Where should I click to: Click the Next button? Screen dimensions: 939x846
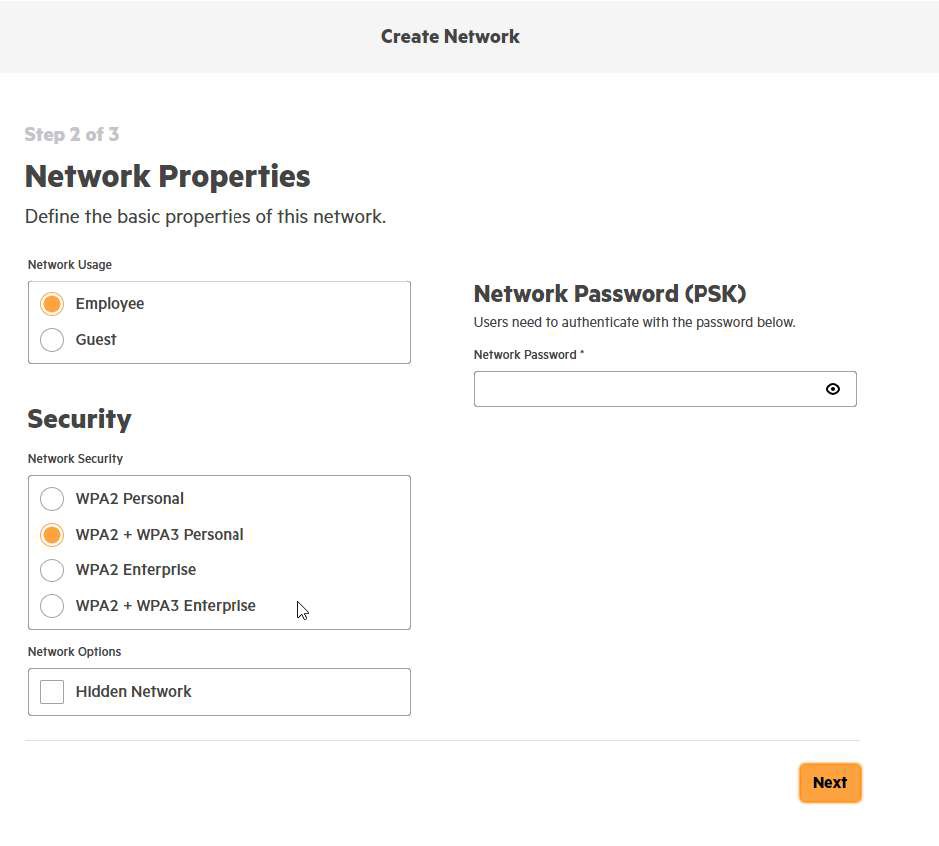(x=830, y=783)
